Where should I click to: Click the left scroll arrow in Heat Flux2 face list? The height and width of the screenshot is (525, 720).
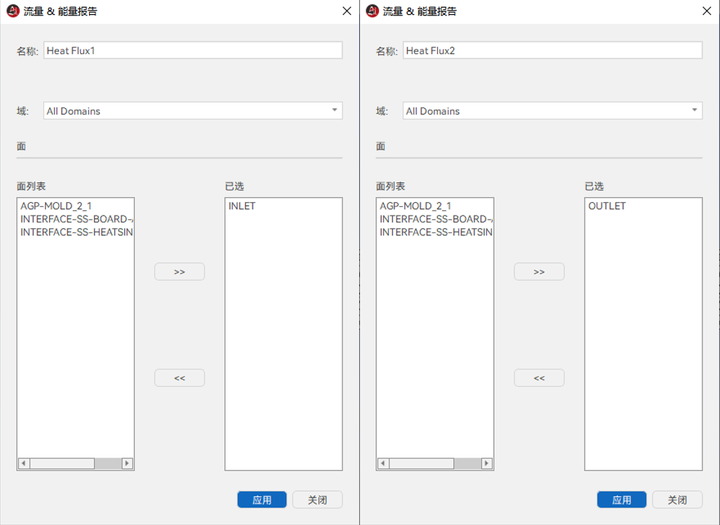[383, 463]
